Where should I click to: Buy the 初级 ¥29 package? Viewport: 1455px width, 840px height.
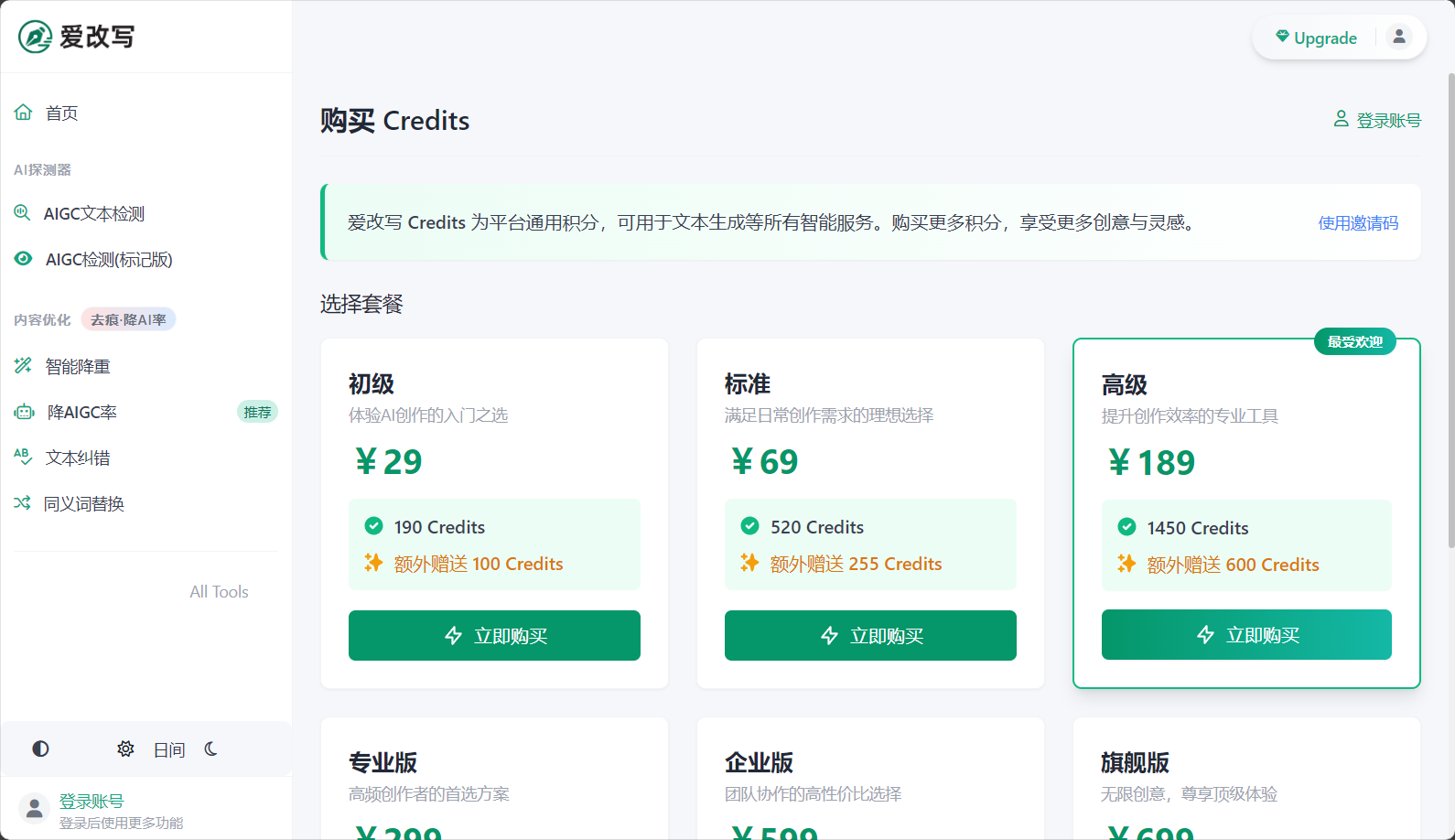click(494, 635)
